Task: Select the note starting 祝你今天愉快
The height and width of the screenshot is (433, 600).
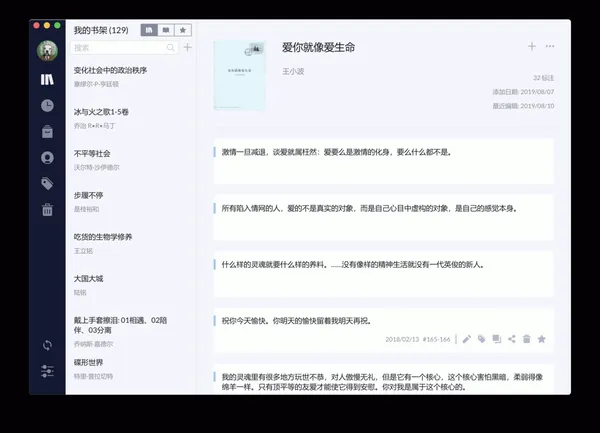Action: 383,330
